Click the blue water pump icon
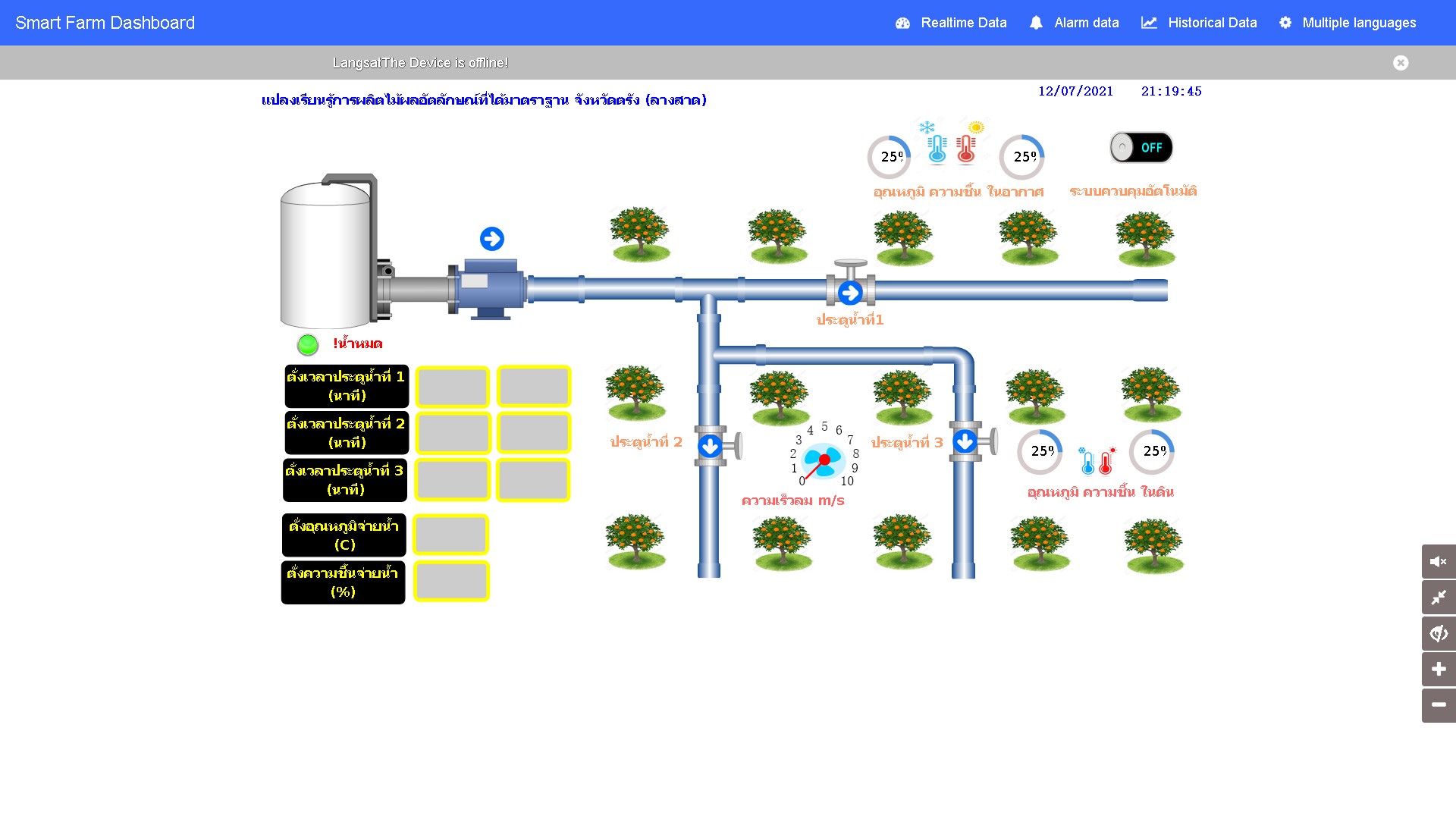This screenshot has width=1456, height=819. point(489,289)
